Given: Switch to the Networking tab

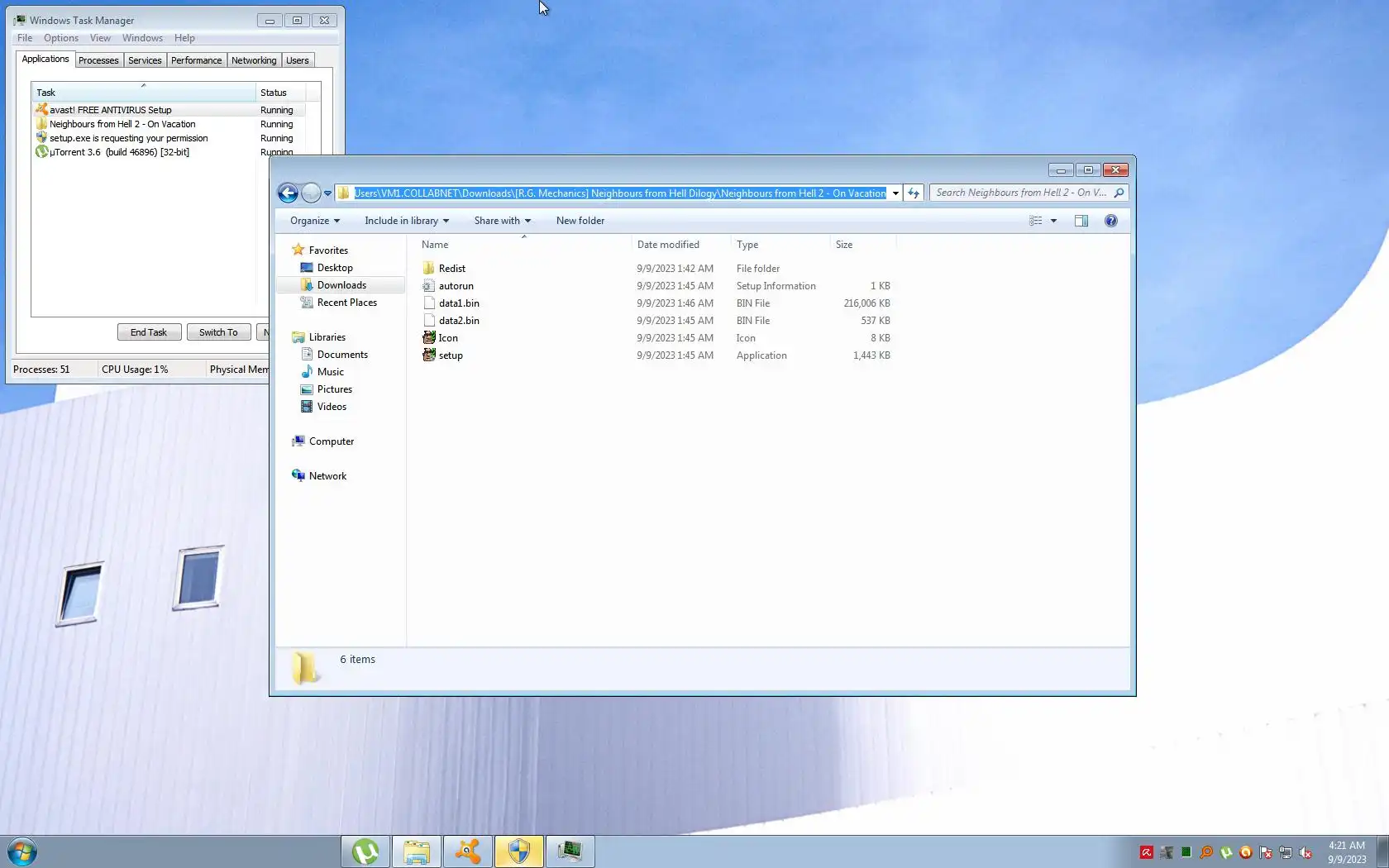Looking at the screenshot, I should tap(254, 60).
